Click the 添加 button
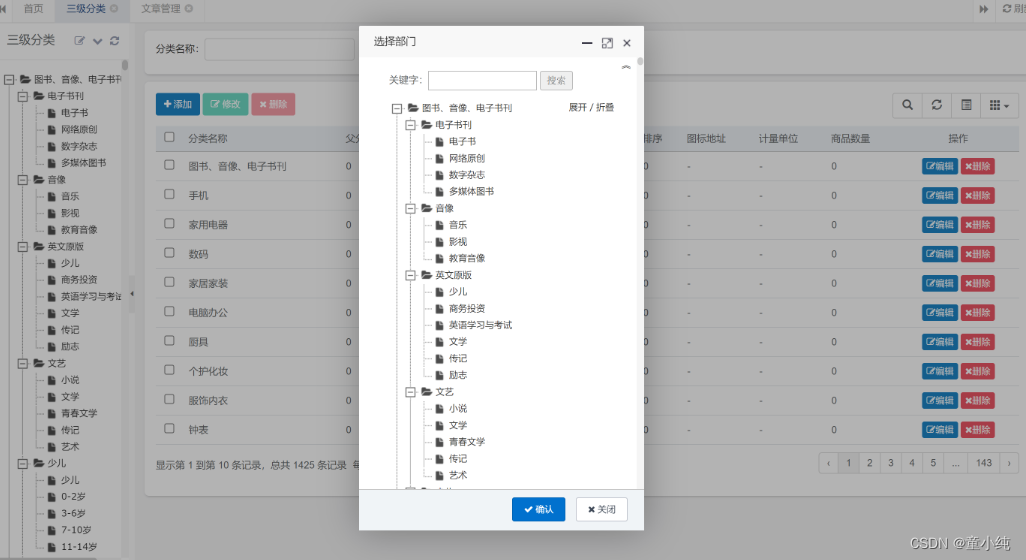This screenshot has width=1026, height=560. [178, 104]
